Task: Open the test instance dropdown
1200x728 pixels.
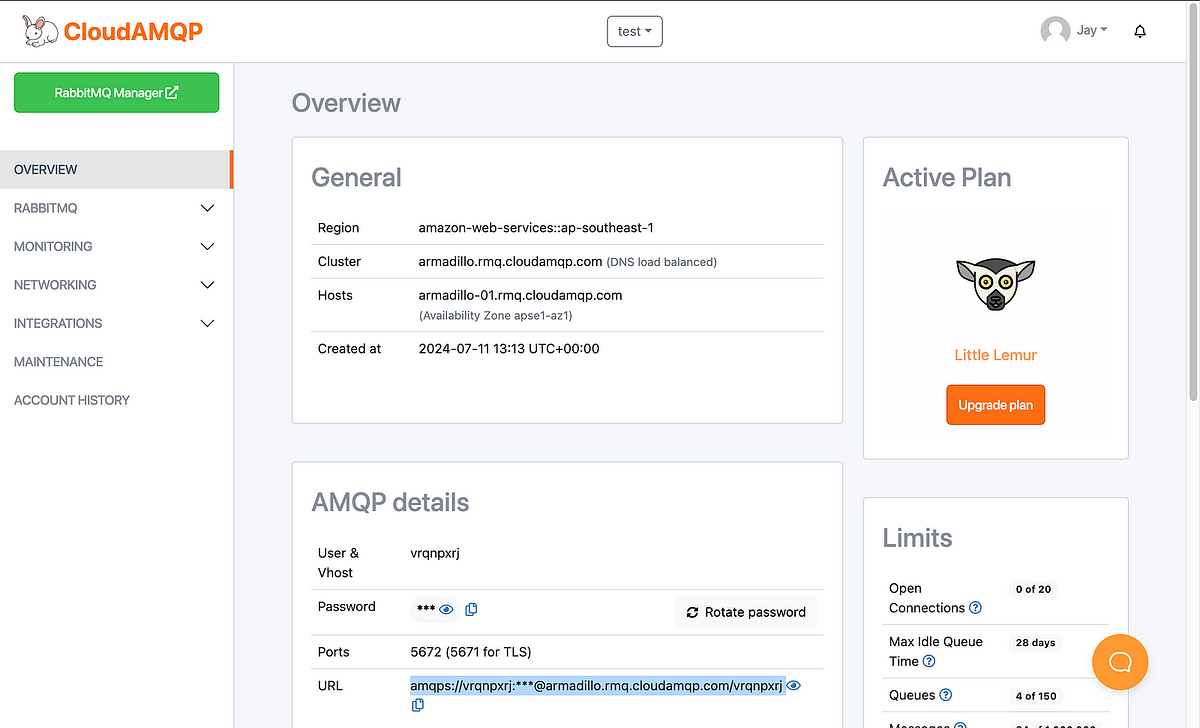Action: 634,31
